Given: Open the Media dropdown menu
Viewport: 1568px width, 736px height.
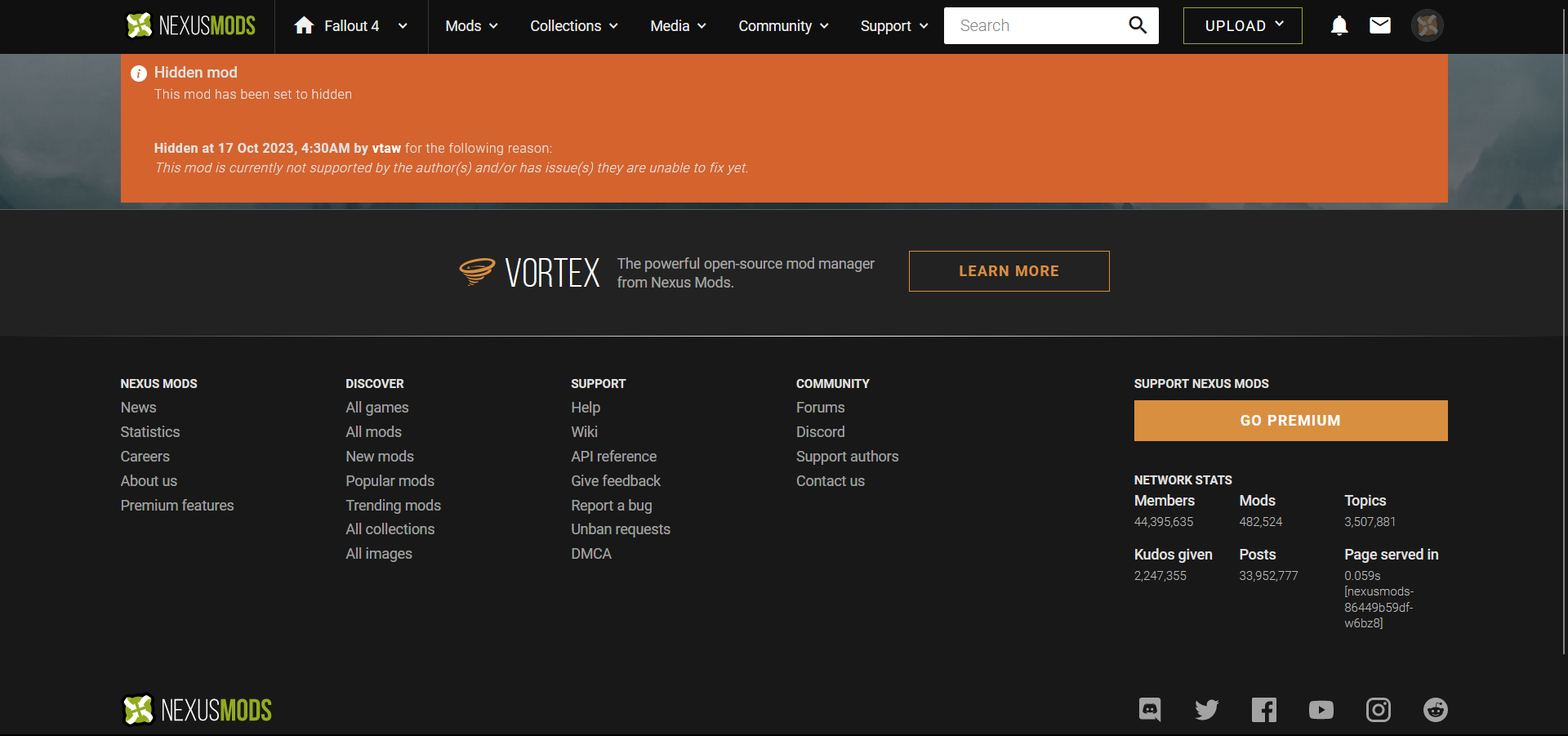Looking at the screenshot, I should 678,26.
